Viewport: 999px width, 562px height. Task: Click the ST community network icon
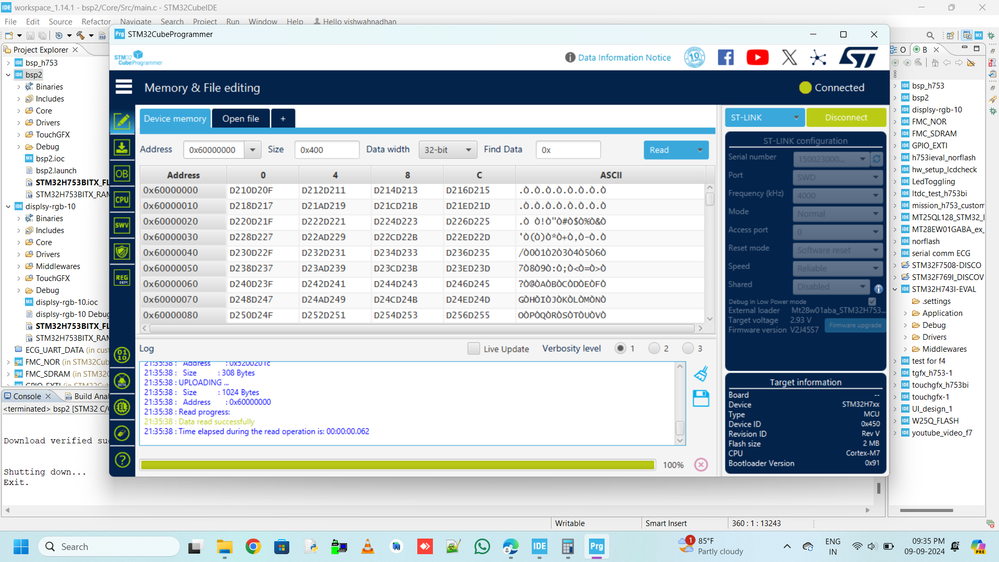818,57
